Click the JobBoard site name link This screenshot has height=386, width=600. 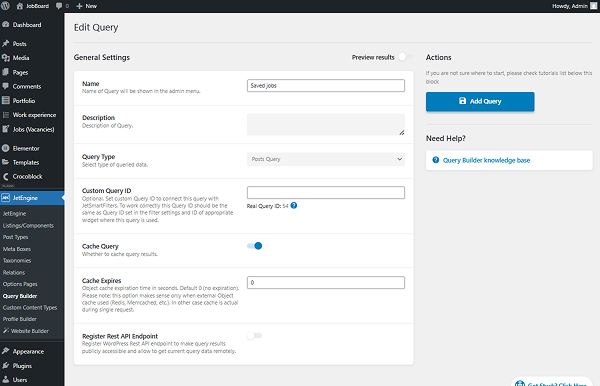(37, 6)
